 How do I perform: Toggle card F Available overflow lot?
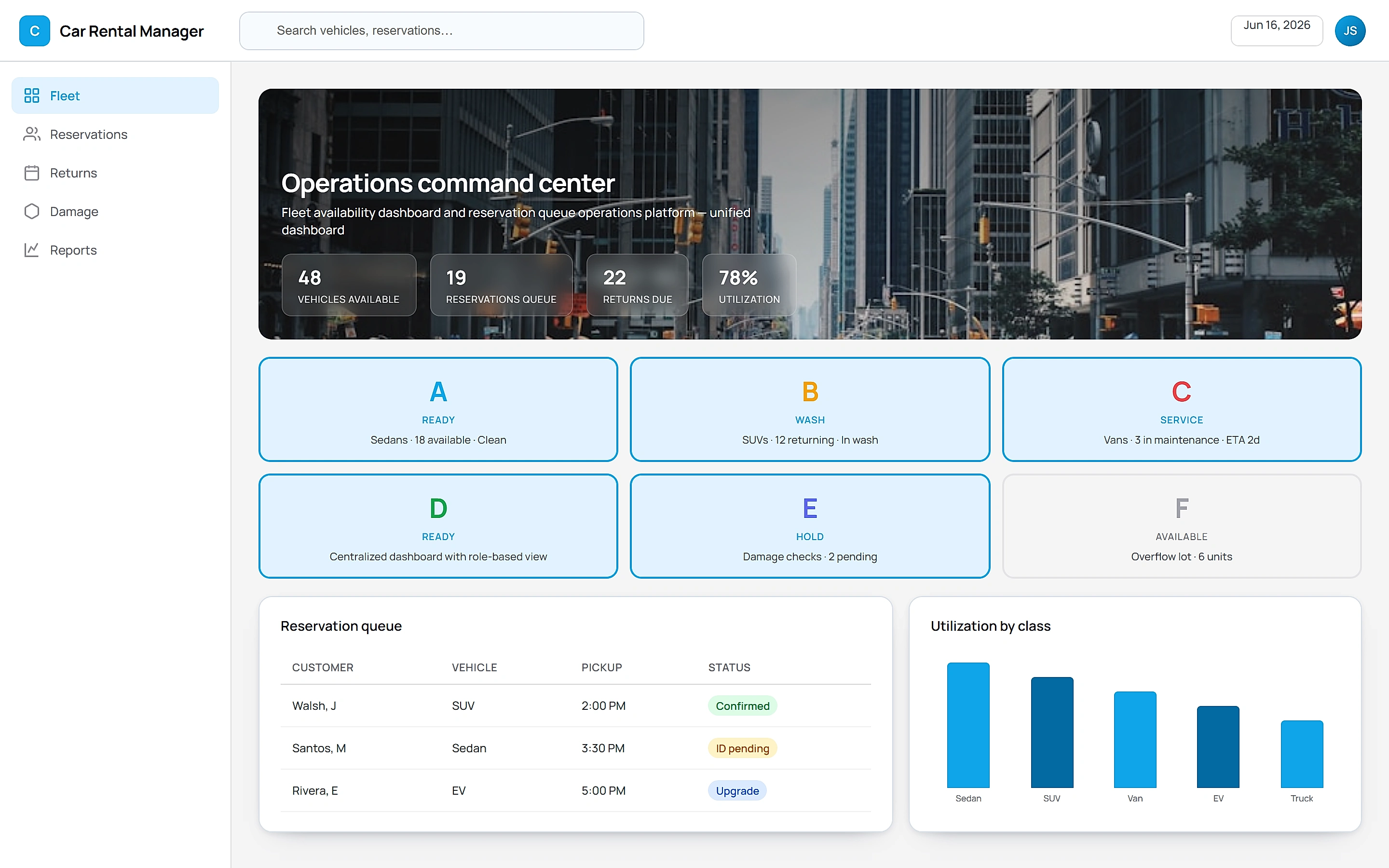[x=1181, y=526]
